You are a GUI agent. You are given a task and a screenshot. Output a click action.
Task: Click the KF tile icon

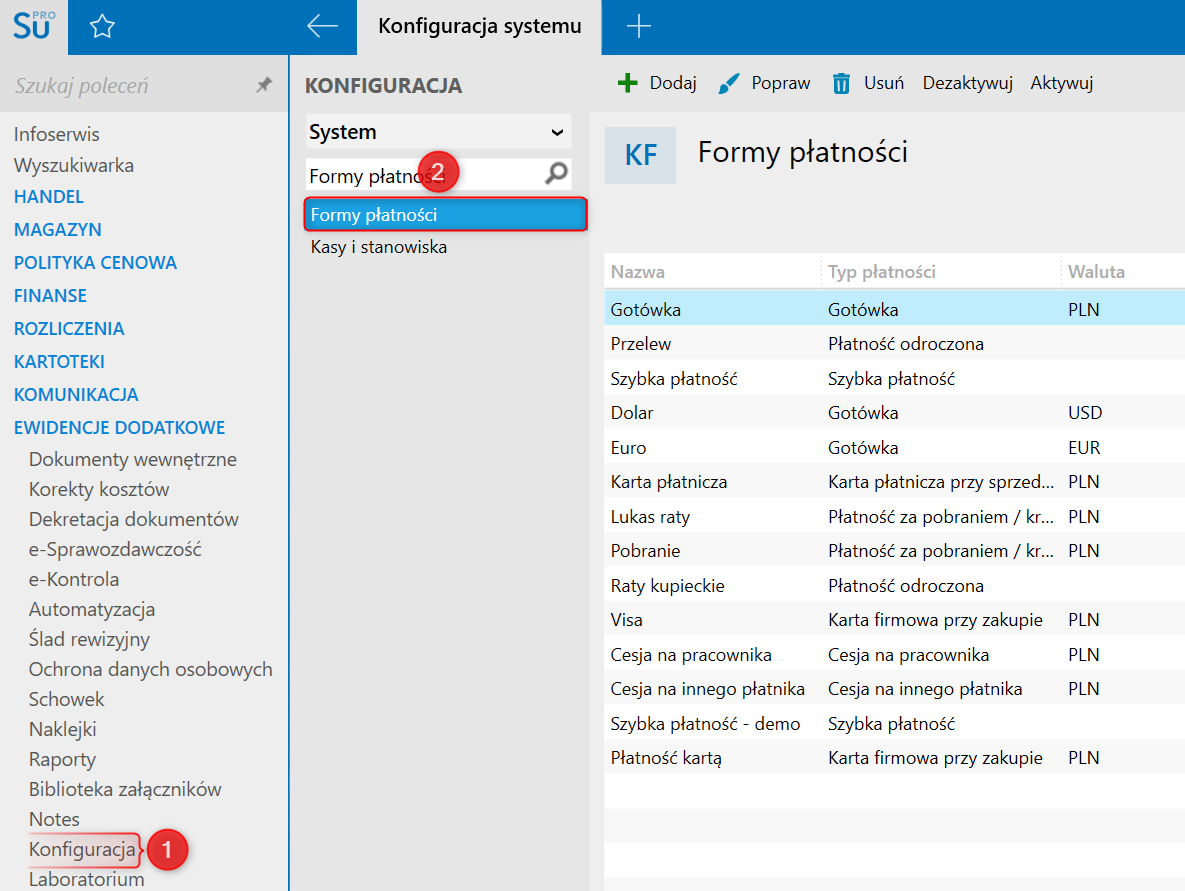click(x=640, y=155)
